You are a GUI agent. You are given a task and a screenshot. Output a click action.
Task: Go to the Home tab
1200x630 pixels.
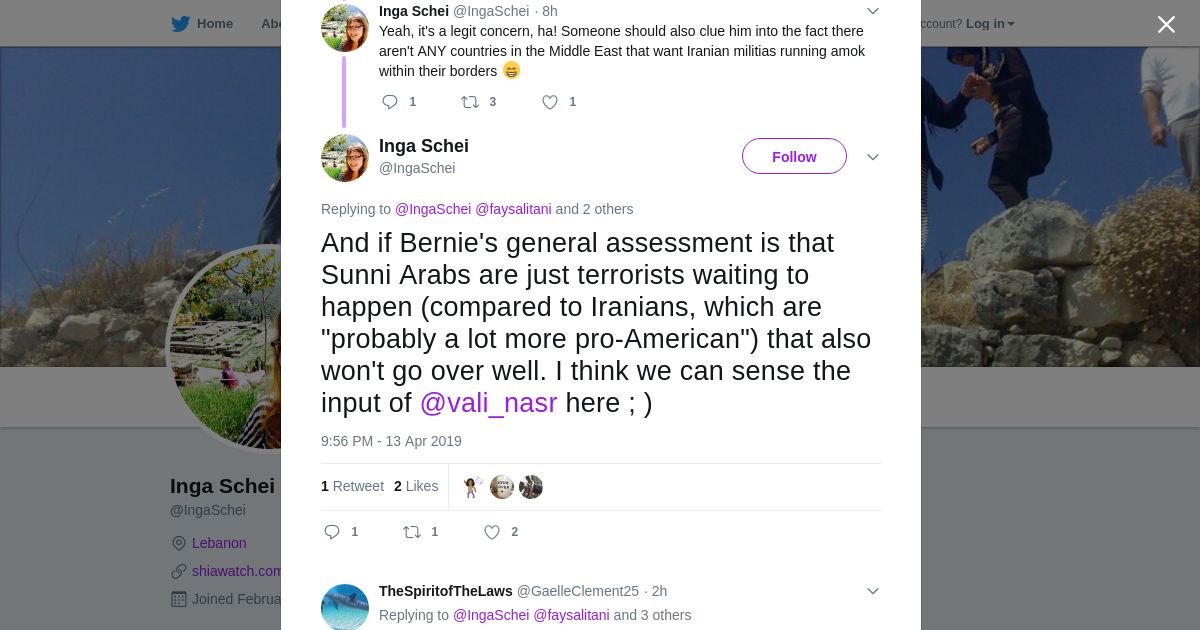[x=214, y=24]
